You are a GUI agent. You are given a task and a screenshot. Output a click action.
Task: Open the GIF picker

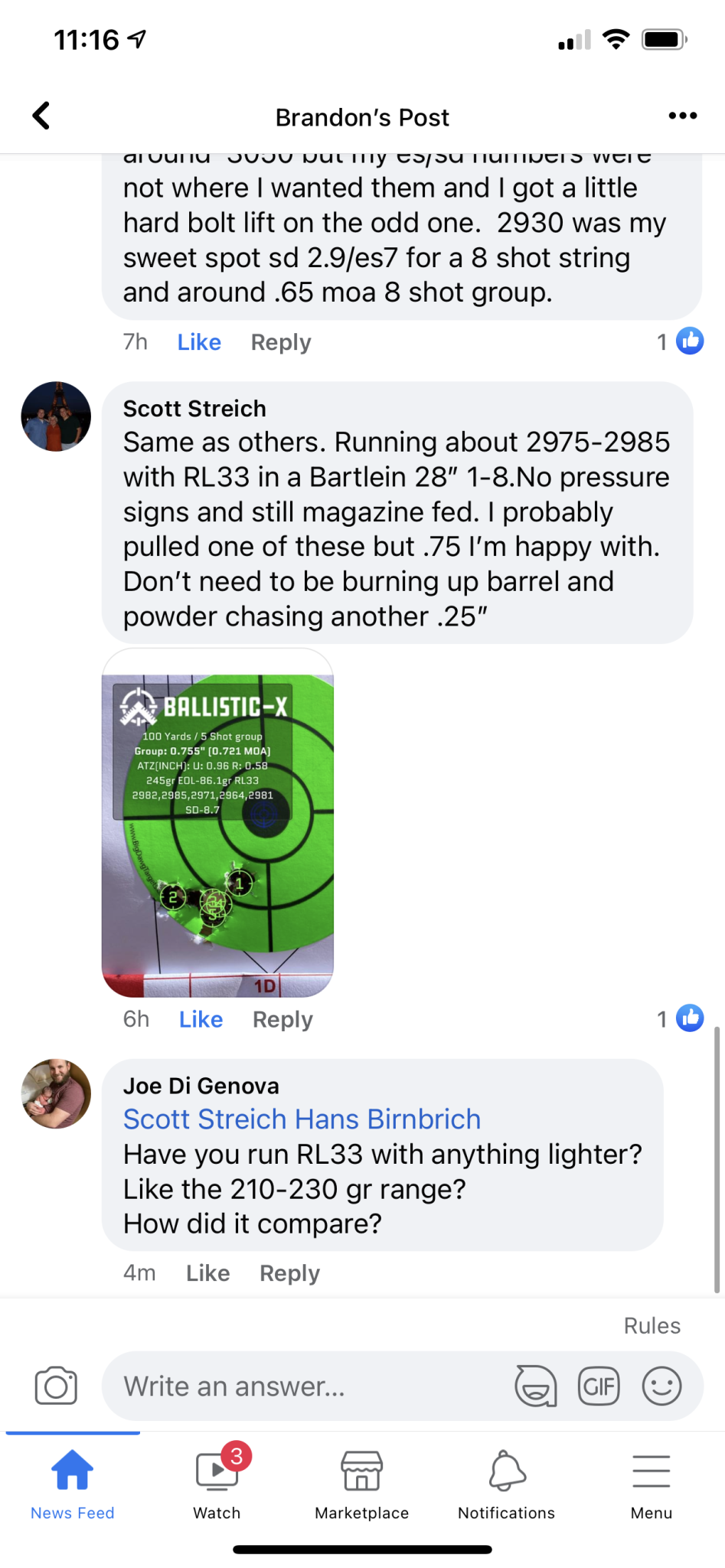click(599, 1386)
